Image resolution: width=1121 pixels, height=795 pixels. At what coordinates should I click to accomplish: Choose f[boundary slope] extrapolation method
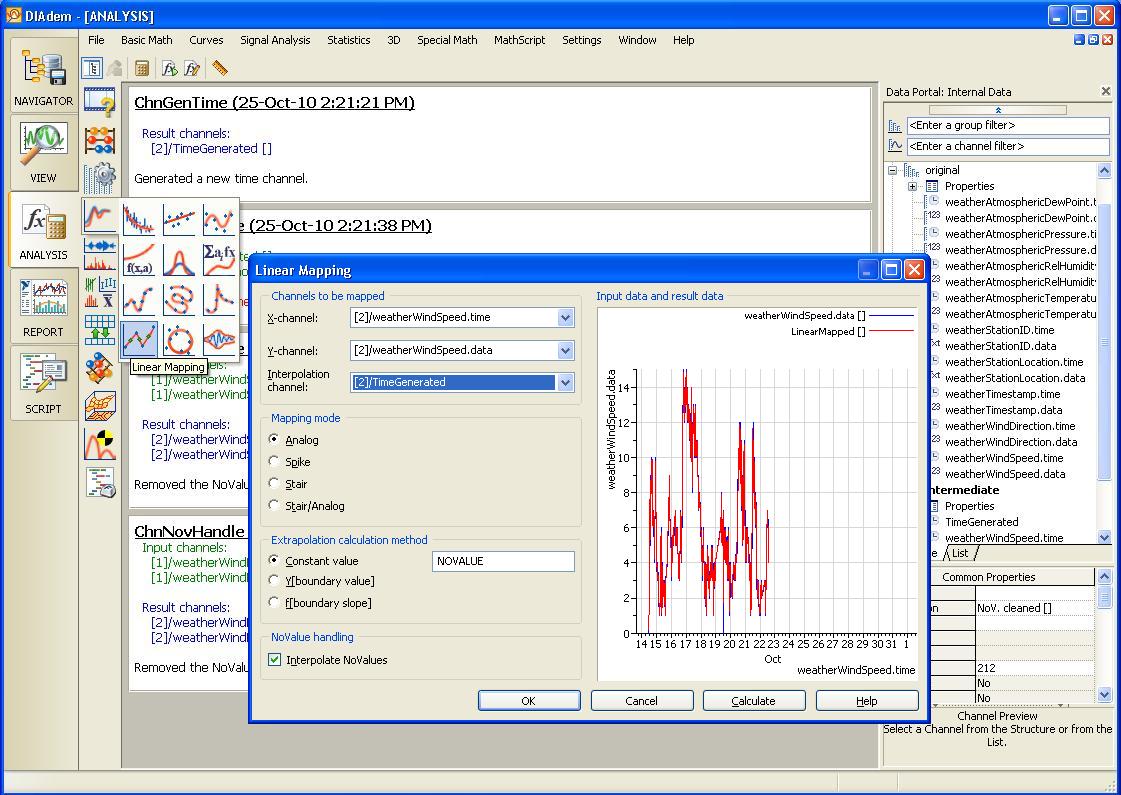click(274, 603)
